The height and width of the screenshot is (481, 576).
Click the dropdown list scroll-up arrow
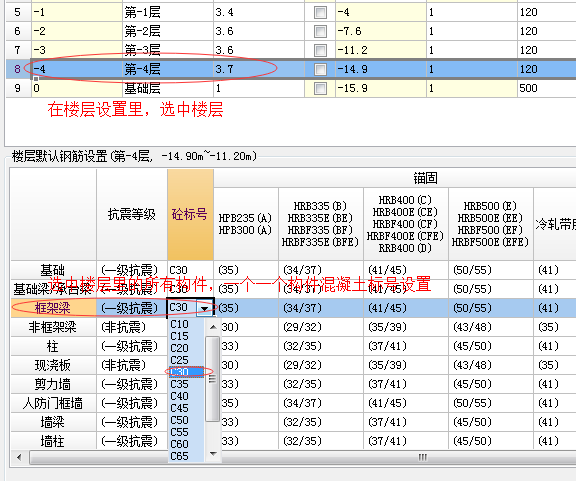click(x=213, y=327)
